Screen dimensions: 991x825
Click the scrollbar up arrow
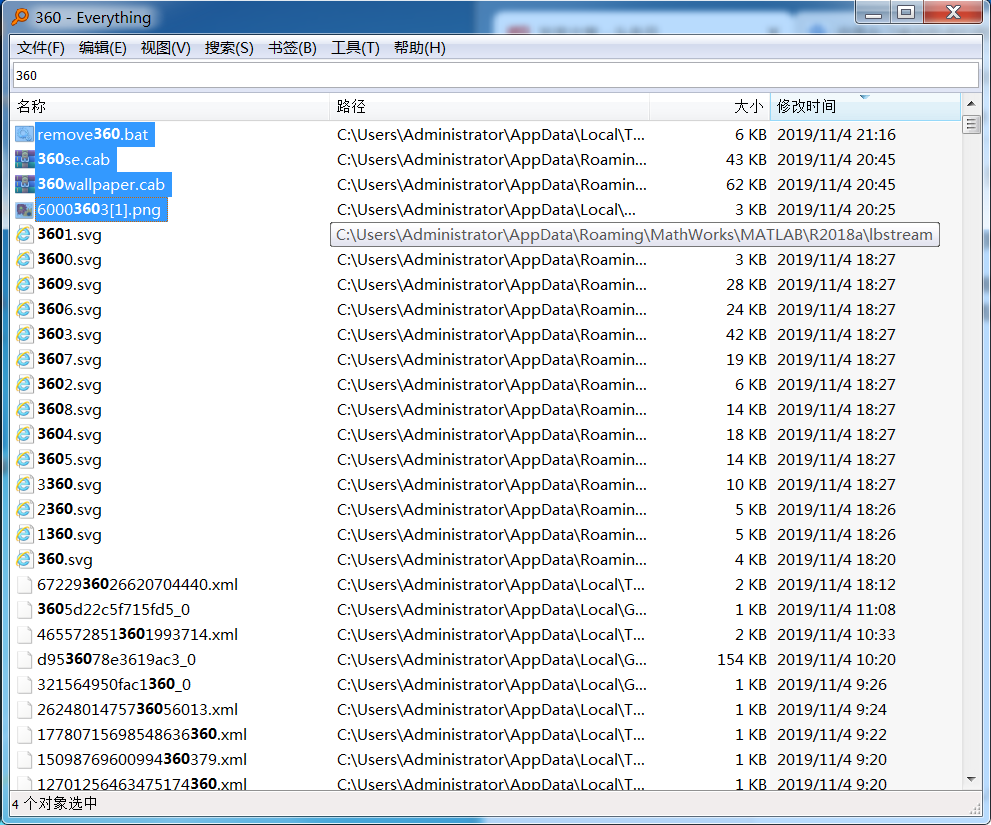point(971,103)
